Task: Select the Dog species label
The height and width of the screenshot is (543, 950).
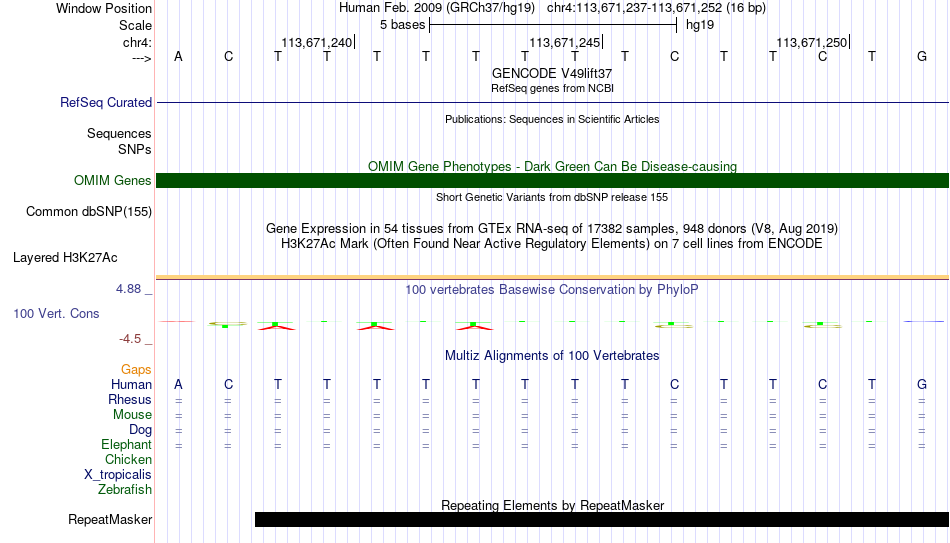Action: [x=141, y=430]
